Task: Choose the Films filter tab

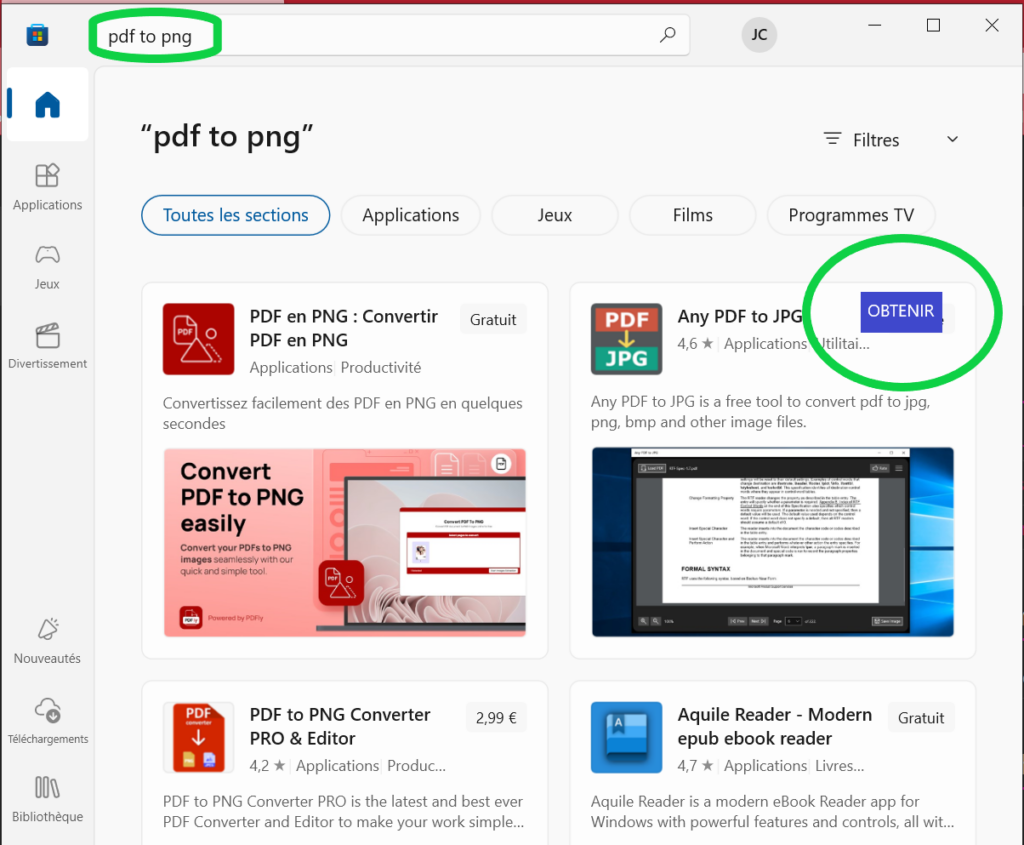Action: 692,215
